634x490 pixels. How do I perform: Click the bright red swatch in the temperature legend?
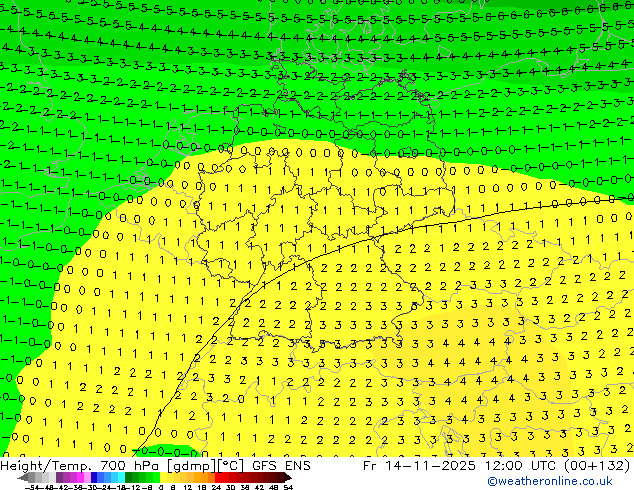click(x=218, y=477)
